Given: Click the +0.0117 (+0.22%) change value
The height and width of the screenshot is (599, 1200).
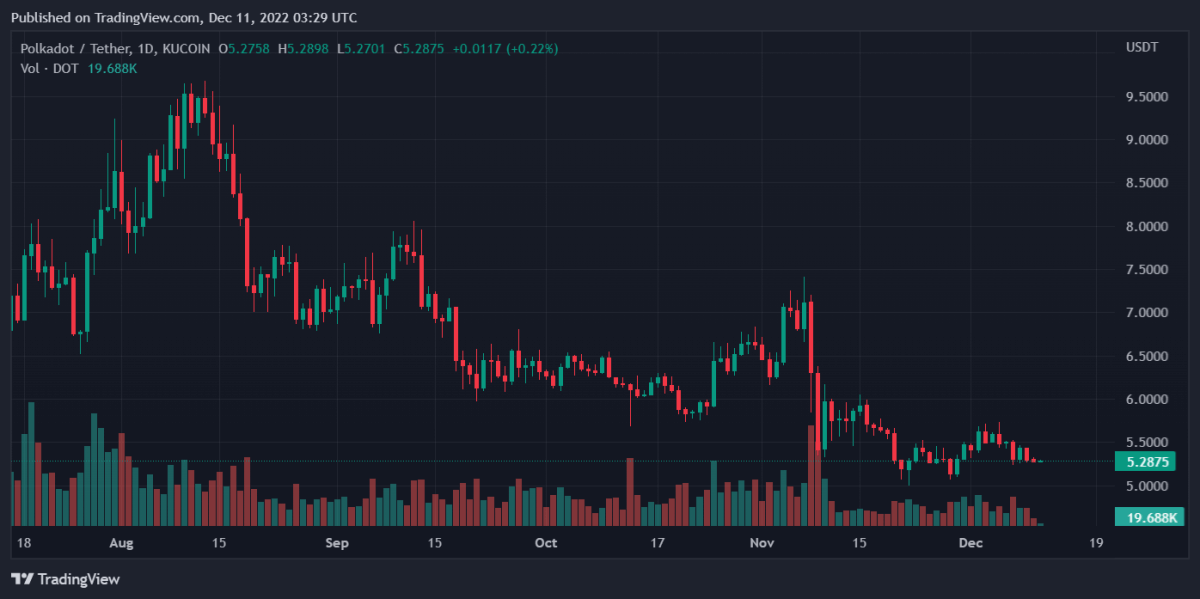Looking at the screenshot, I should coord(505,48).
